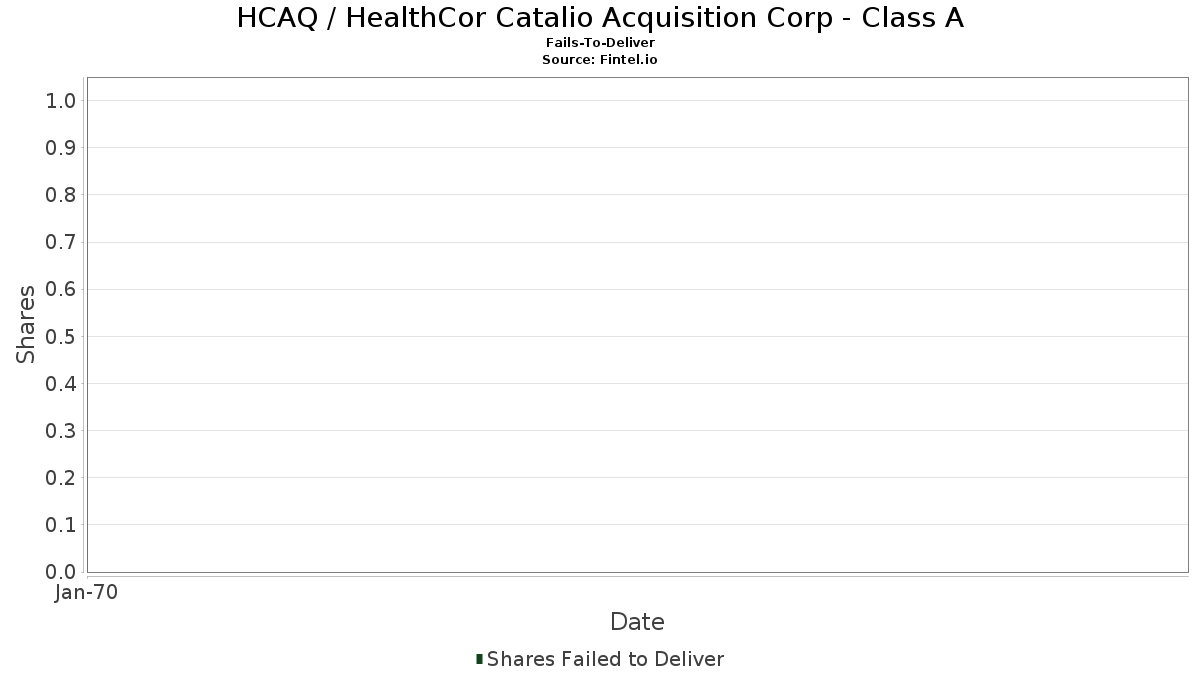Click the green Shares Failed to Deliver legend swatch
The image size is (1200, 675).
coord(479,659)
